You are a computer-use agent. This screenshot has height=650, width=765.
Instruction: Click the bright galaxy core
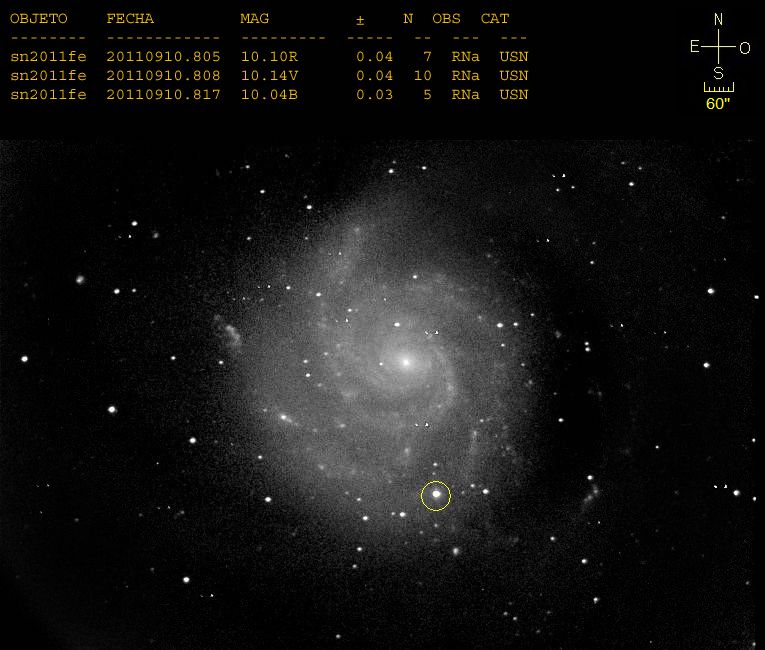(405, 362)
